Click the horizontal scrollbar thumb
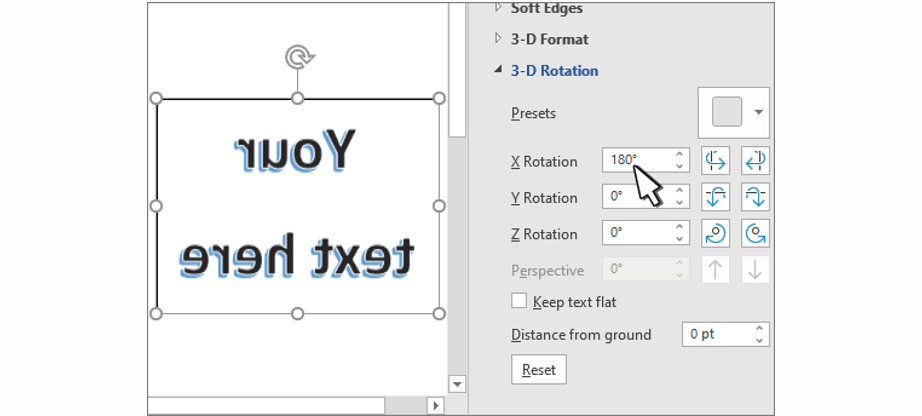Screen dimensions: 922x416 (266, 405)
